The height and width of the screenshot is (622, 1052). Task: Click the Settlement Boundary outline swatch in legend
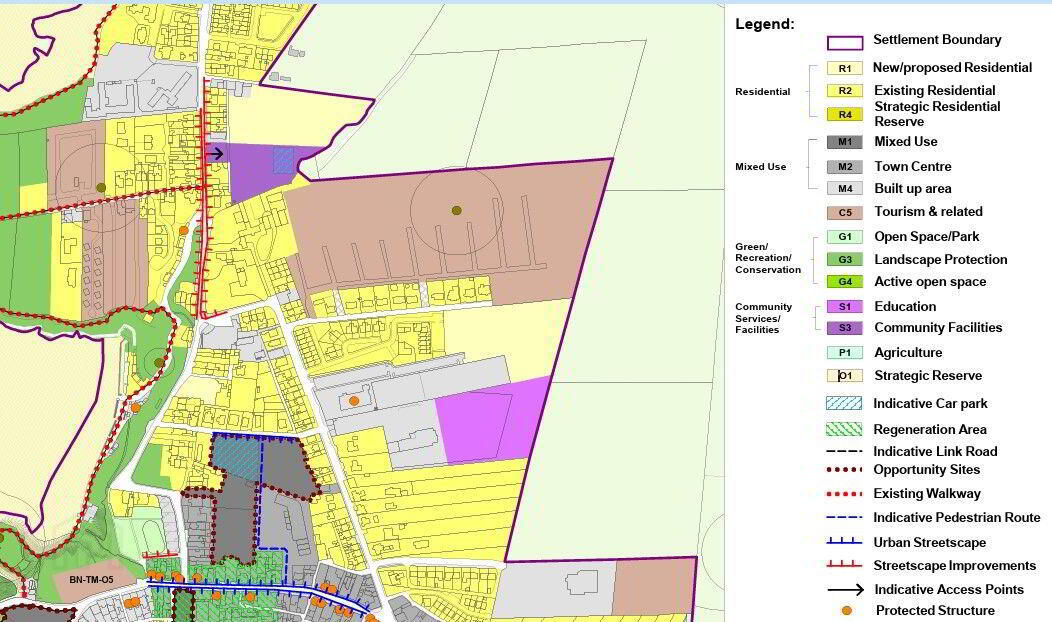[845, 43]
